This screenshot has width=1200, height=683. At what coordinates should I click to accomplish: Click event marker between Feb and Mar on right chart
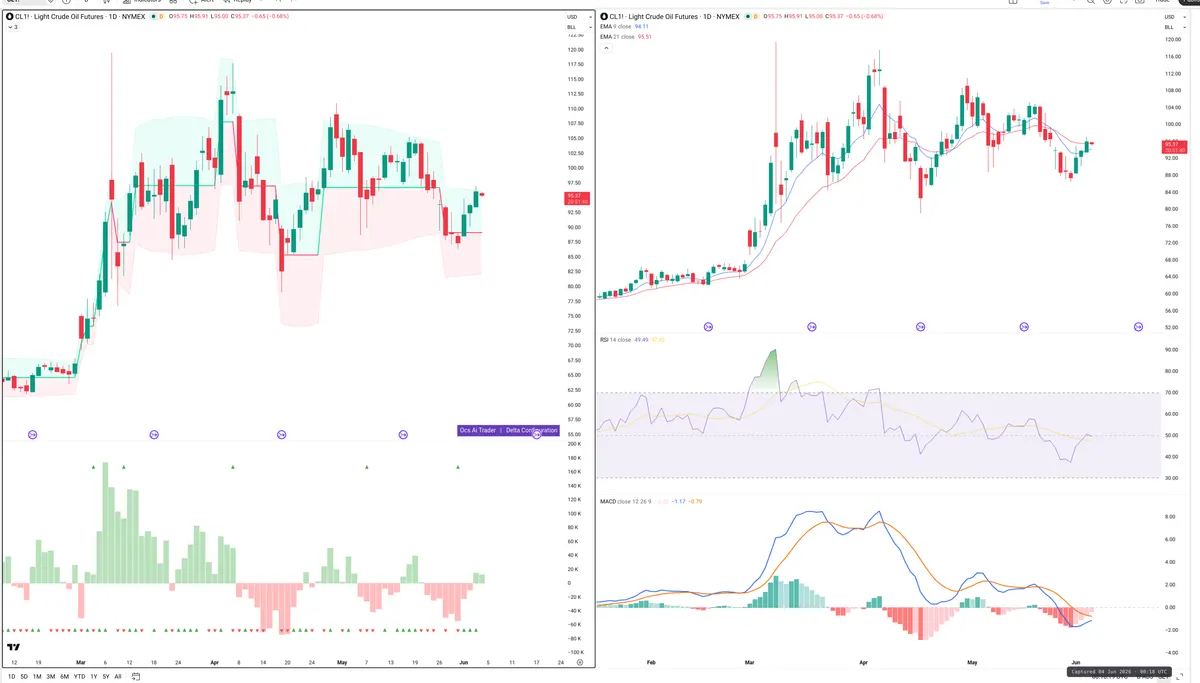pos(708,327)
